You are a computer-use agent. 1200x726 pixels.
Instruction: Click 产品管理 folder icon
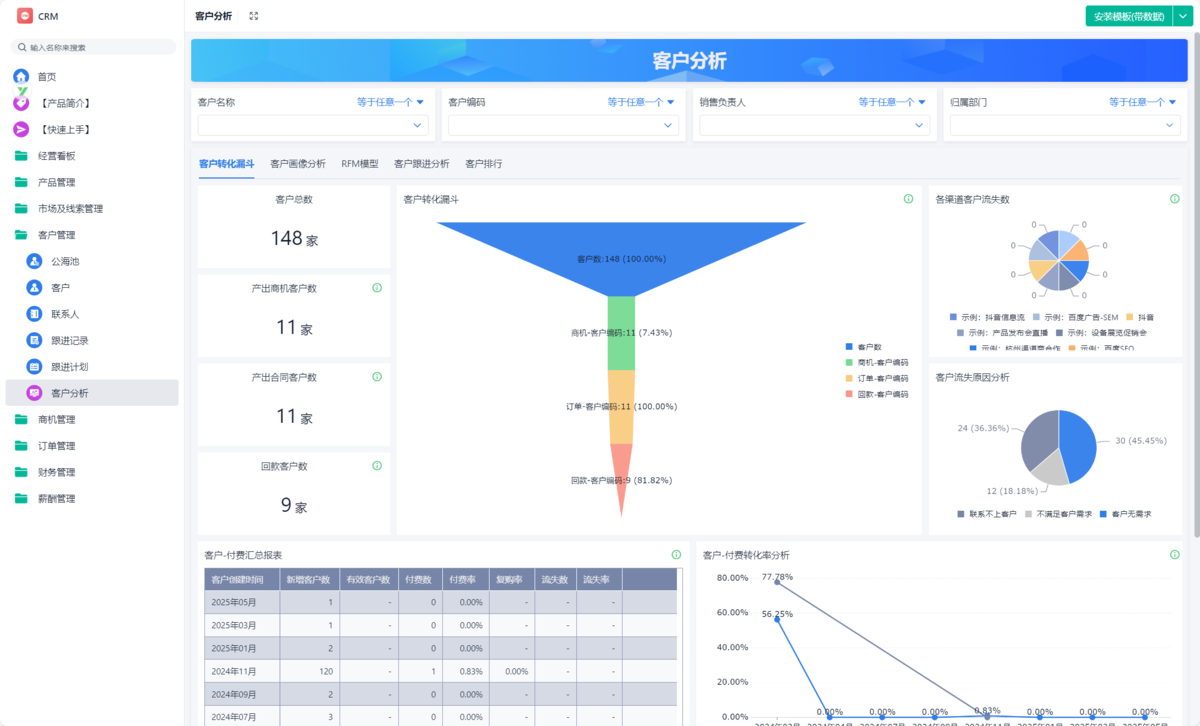[x=21, y=182]
